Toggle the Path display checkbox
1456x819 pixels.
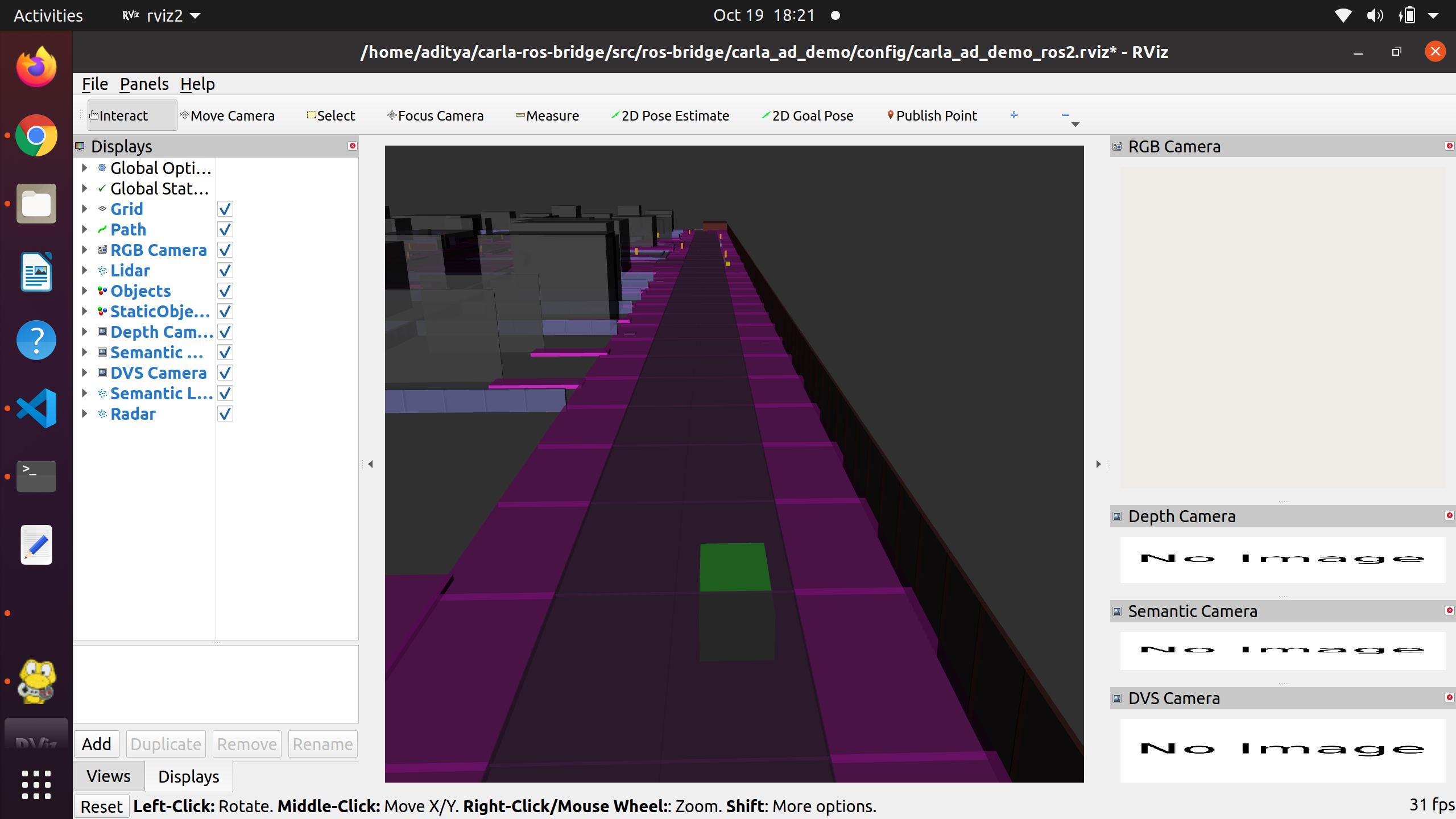tap(225, 229)
